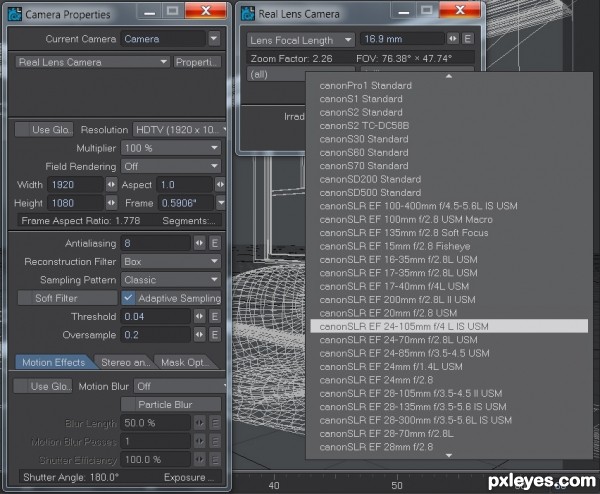Toggle the Particle Blur option
Screen dimensions: 600x494
(x=171, y=404)
